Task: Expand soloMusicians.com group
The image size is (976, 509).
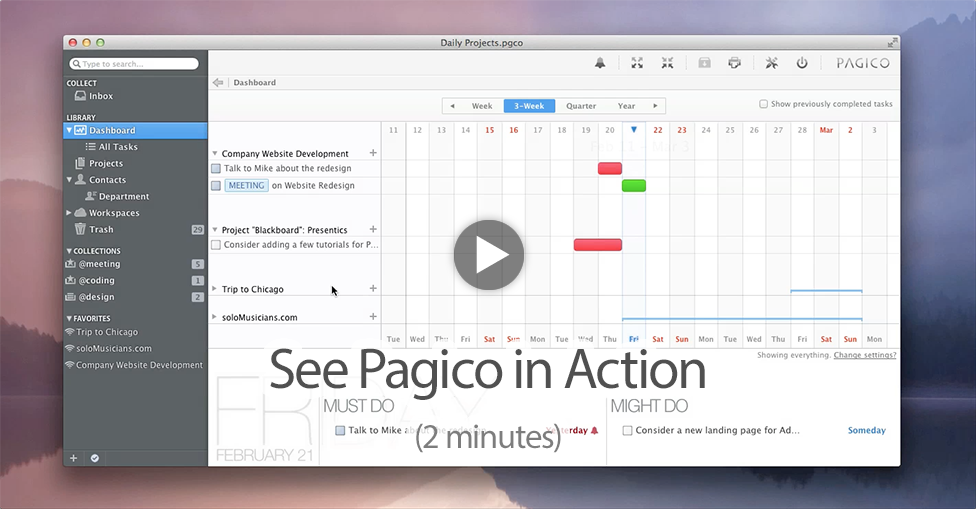Action: click(214, 317)
